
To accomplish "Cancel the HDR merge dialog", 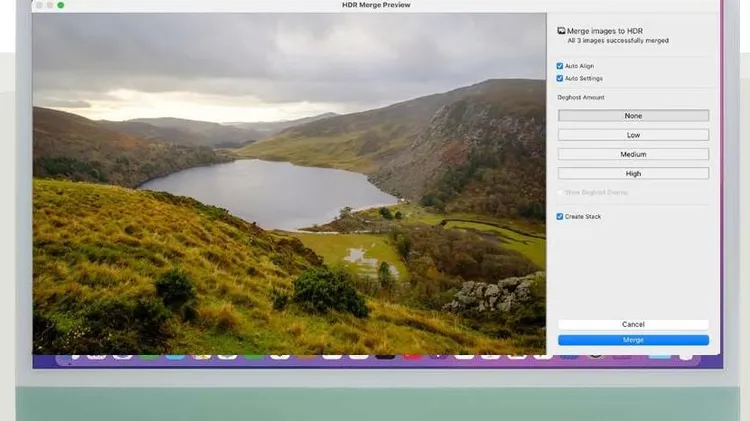I will [x=633, y=325].
